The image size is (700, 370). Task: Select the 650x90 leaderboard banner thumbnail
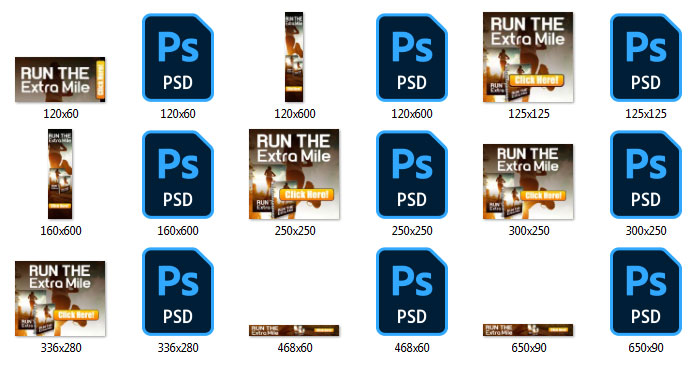[528, 330]
